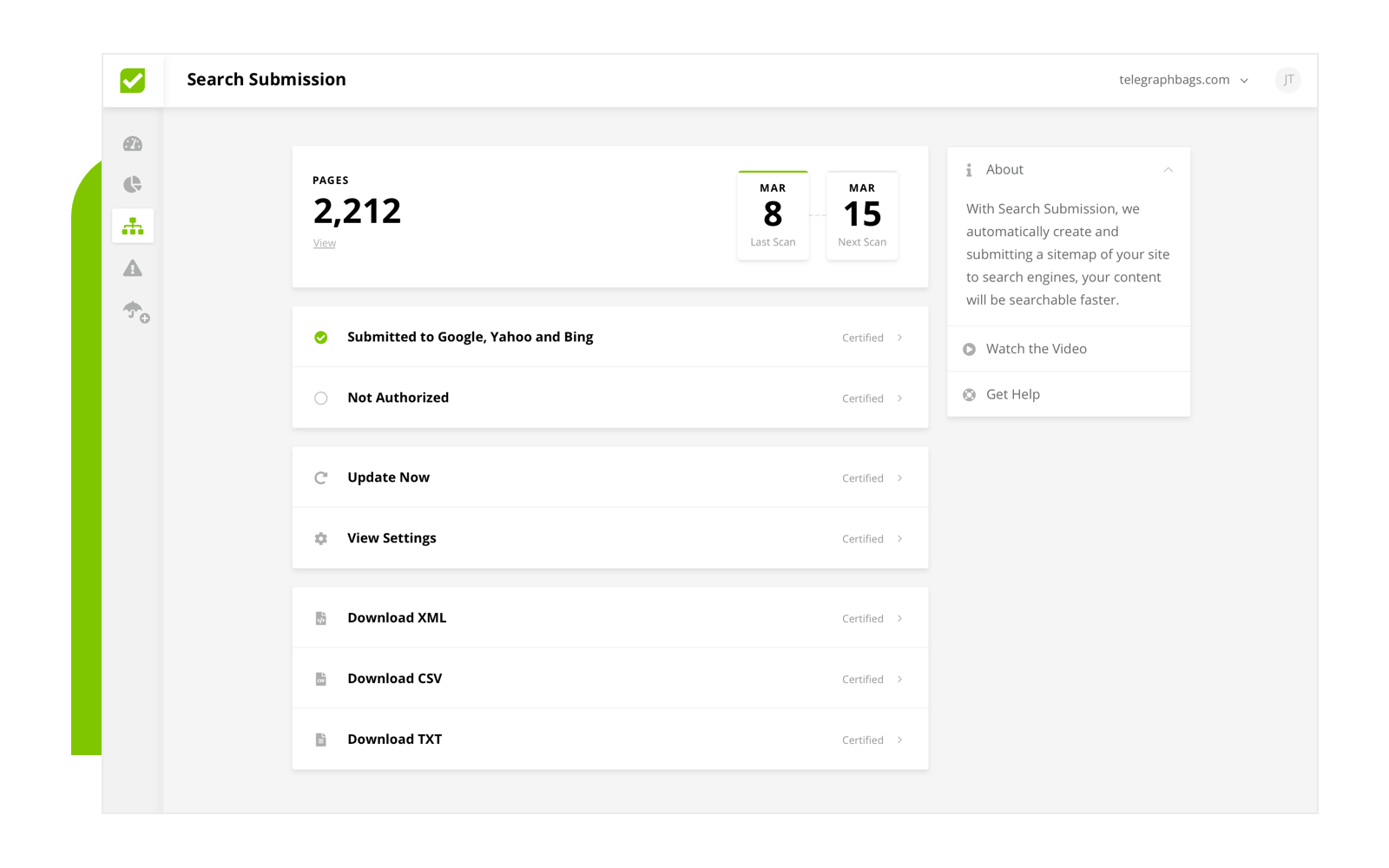Click Watch the Video link
Screen dimensions: 1389x868
tap(1036, 349)
